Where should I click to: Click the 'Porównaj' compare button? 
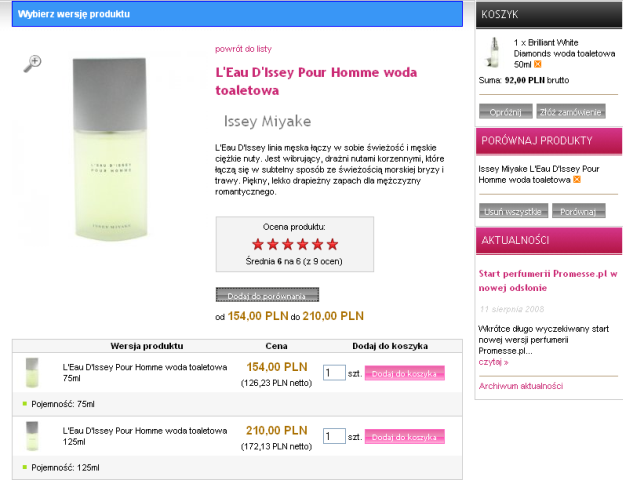(x=578, y=211)
